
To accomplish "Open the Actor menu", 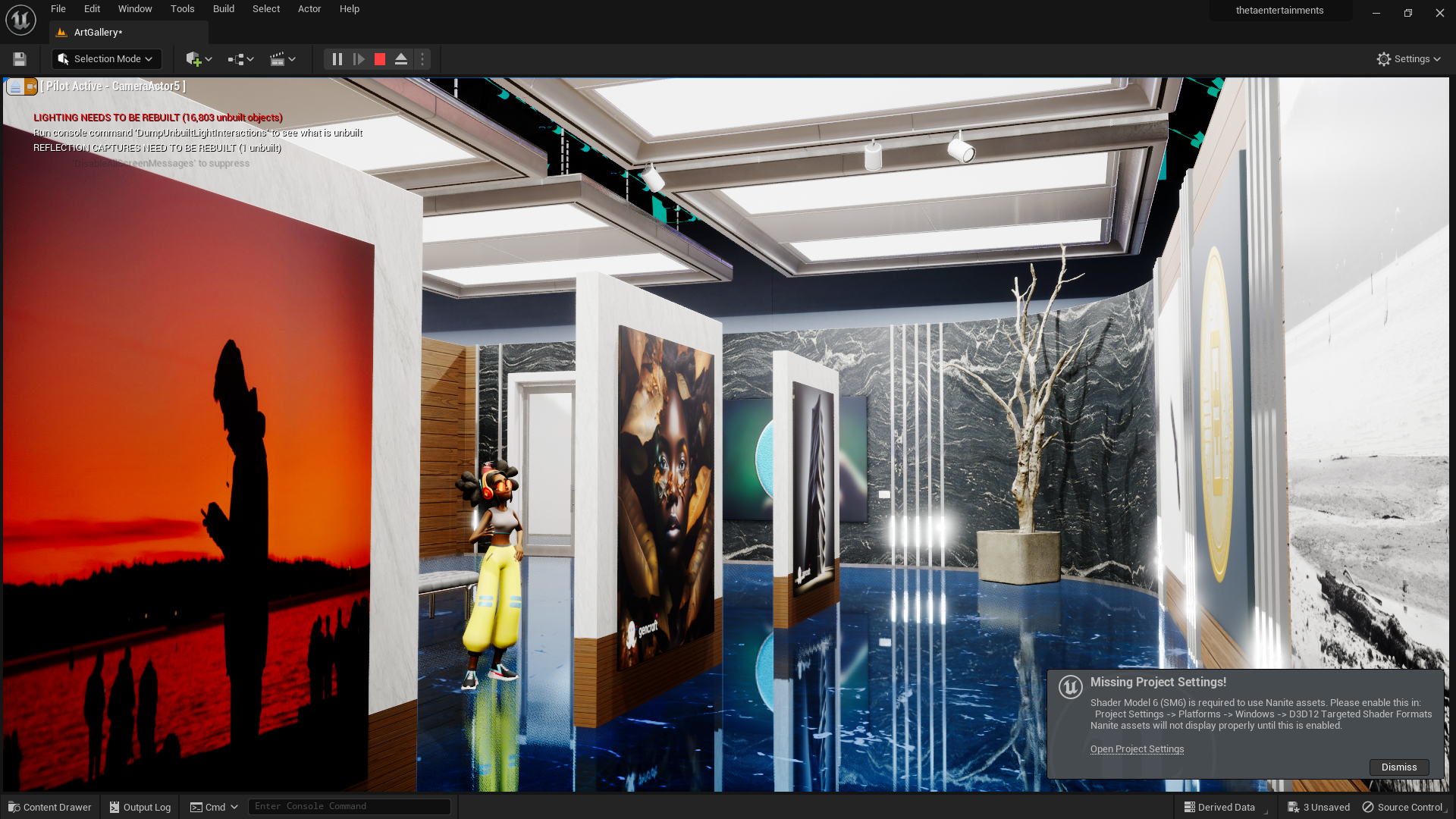I will tap(309, 9).
